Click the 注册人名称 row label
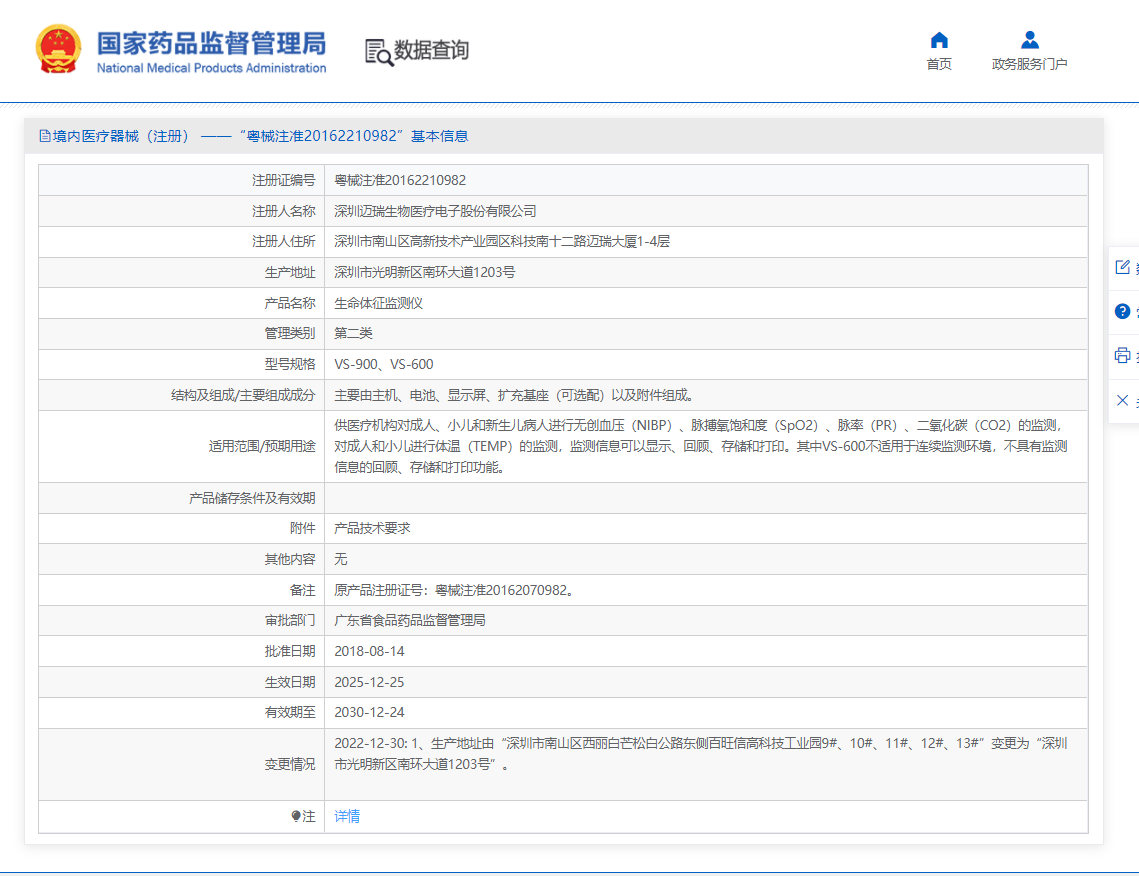 pos(283,211)
